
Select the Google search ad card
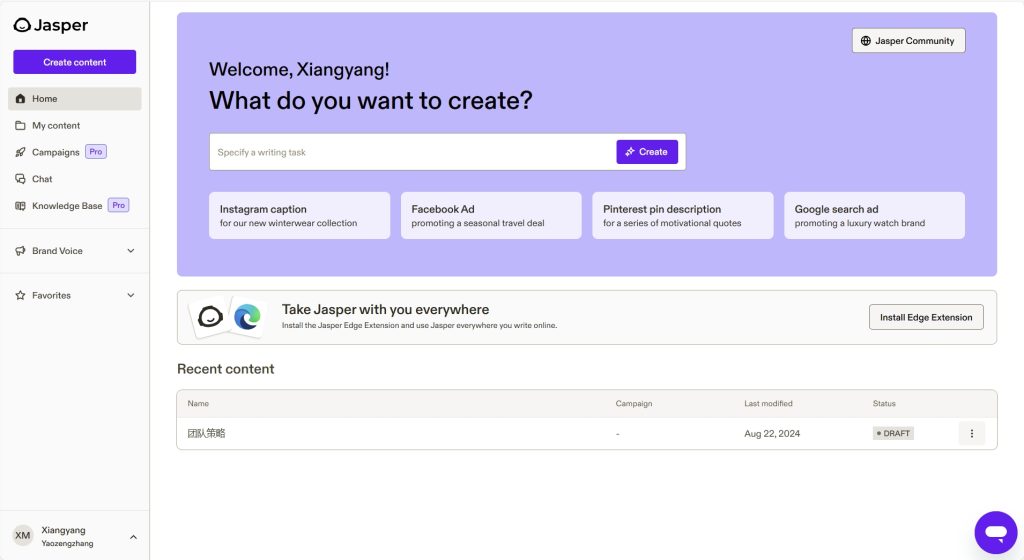pyautogui.click(x=874, y=215)
